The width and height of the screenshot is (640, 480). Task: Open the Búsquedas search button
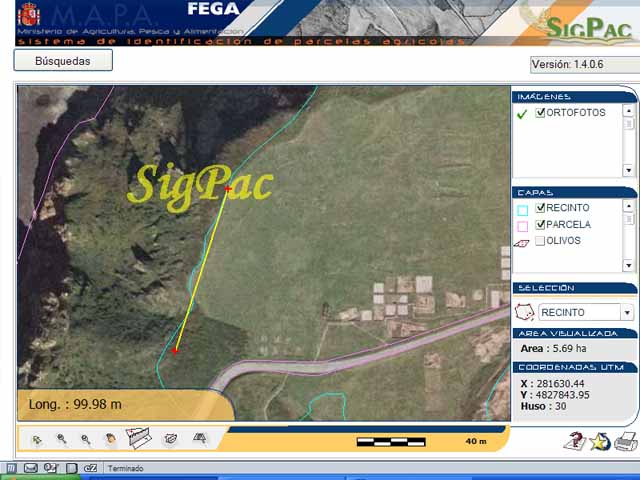coord(63,61)
